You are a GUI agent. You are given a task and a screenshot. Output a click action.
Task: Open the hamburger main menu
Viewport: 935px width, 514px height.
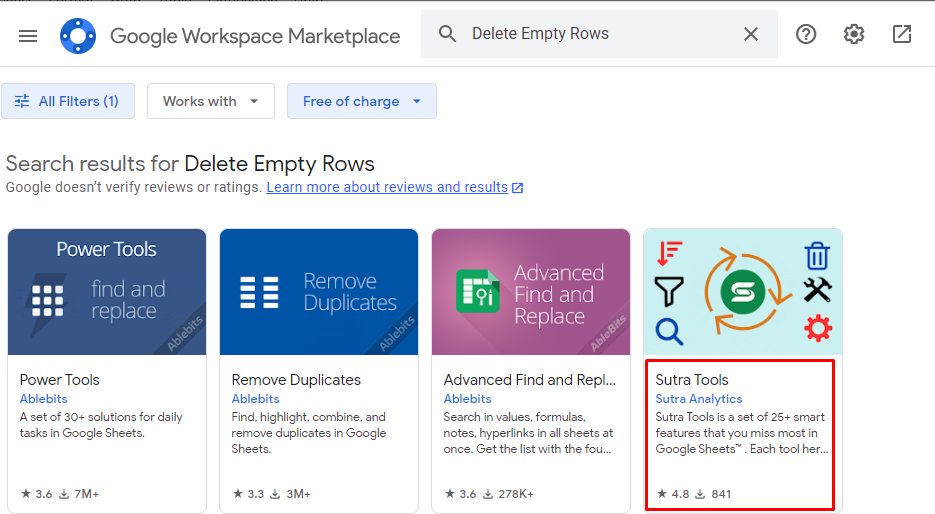[x=28, y=36]
